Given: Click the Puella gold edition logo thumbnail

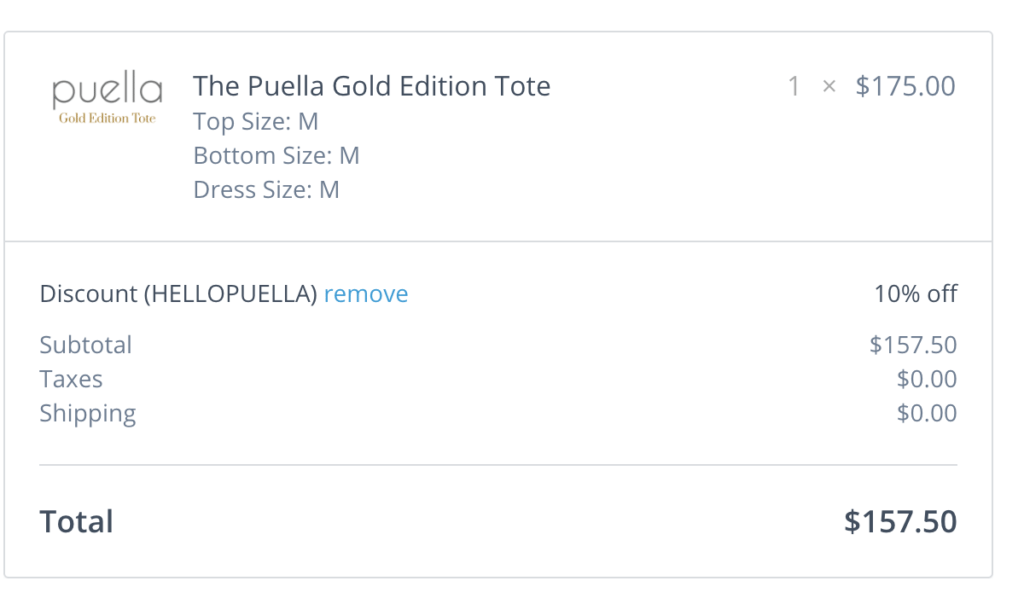Looking at the screenshot, I should 106,98.
